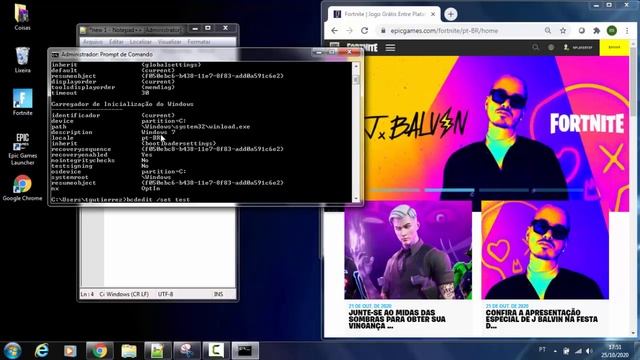Viewport: 640px width, 360px height.
Task: Open the Windows Start menu
Action: [12, 351]
